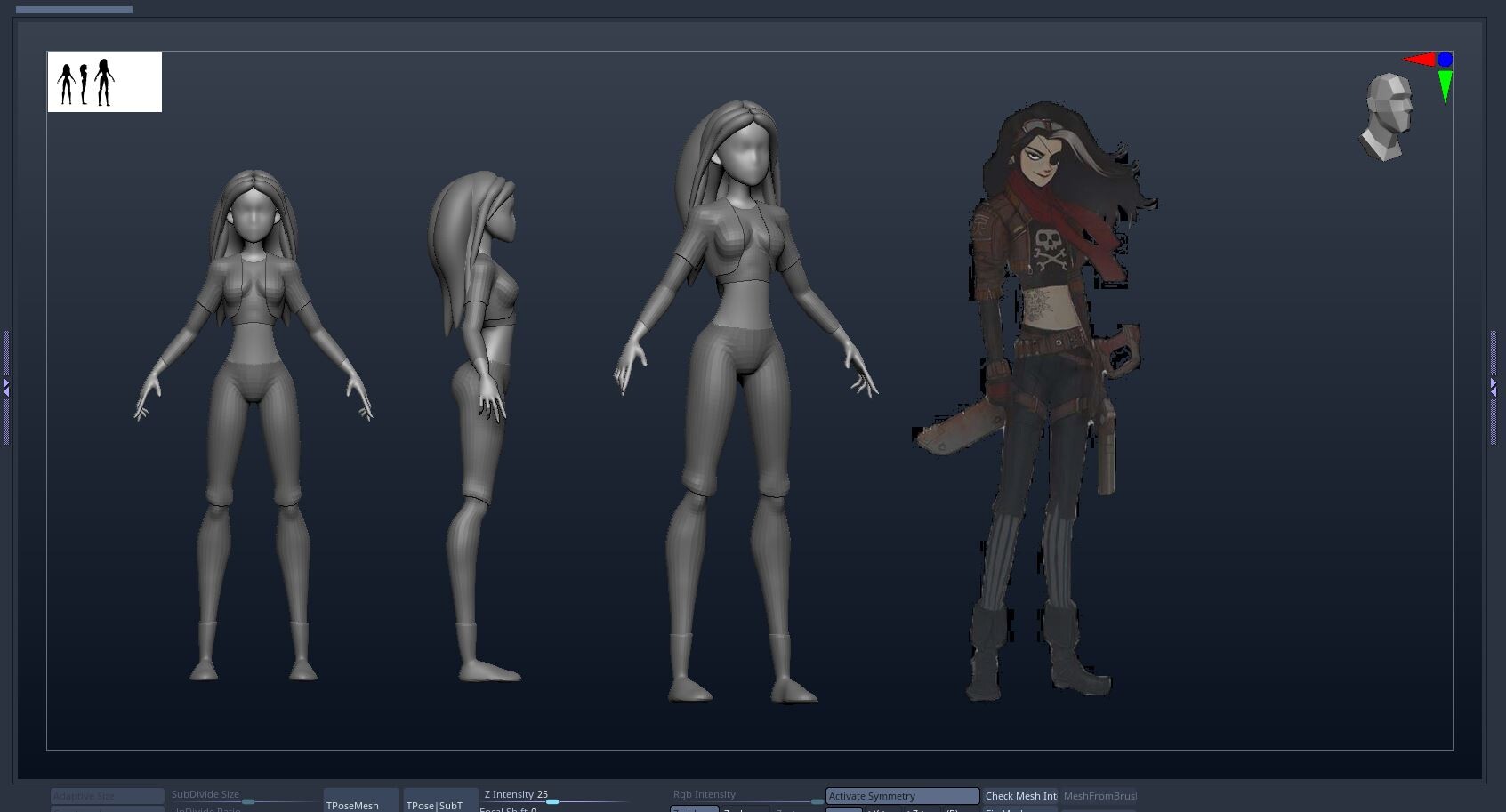Click the Fix Mesh button
Image resolution: width=1506 pixels, height=812 pixels.
coord(1003,809)
